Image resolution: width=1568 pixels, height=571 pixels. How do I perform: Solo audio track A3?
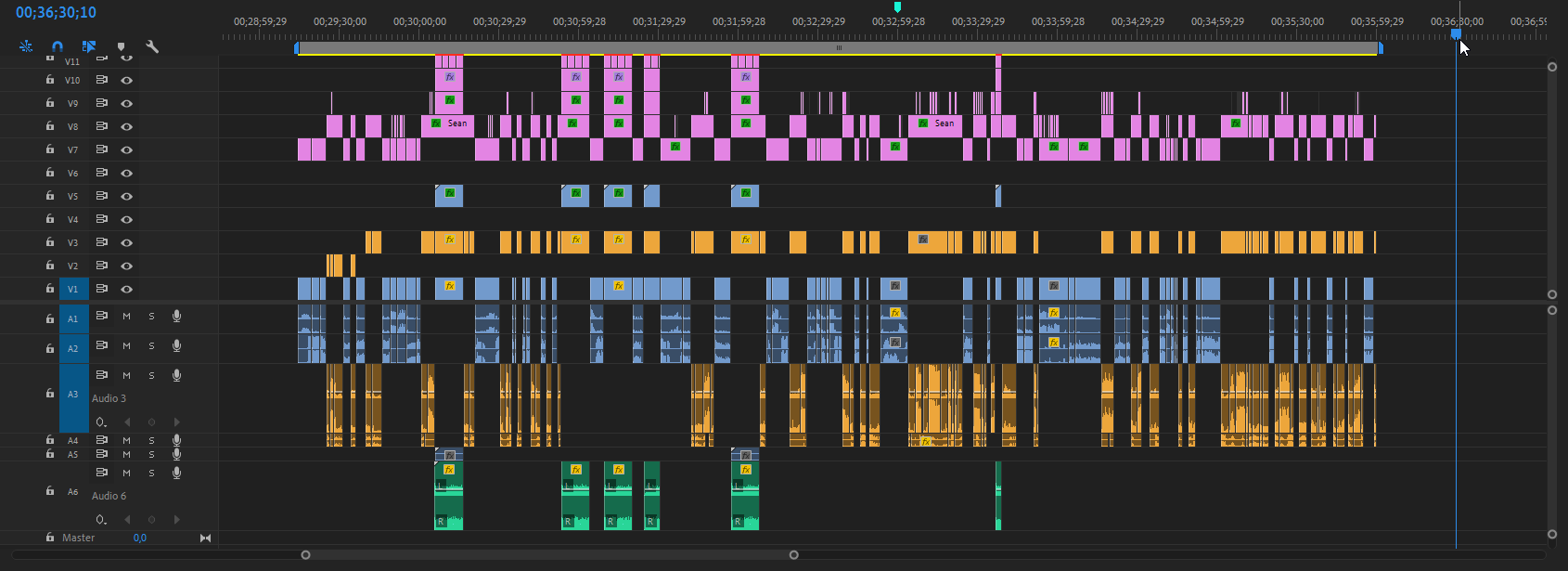[x=152, y=375]
